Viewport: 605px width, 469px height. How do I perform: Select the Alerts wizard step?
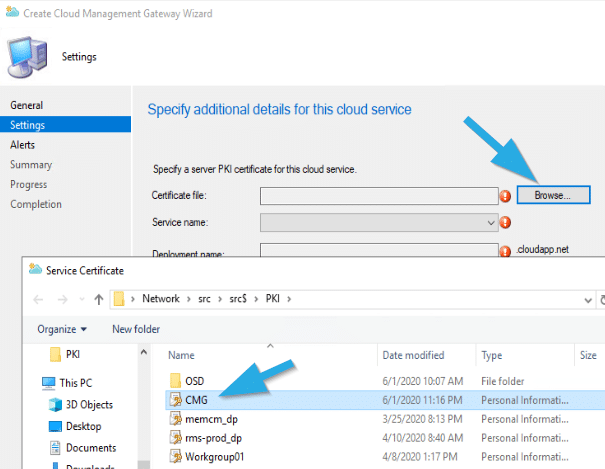(x=23, y=145)
